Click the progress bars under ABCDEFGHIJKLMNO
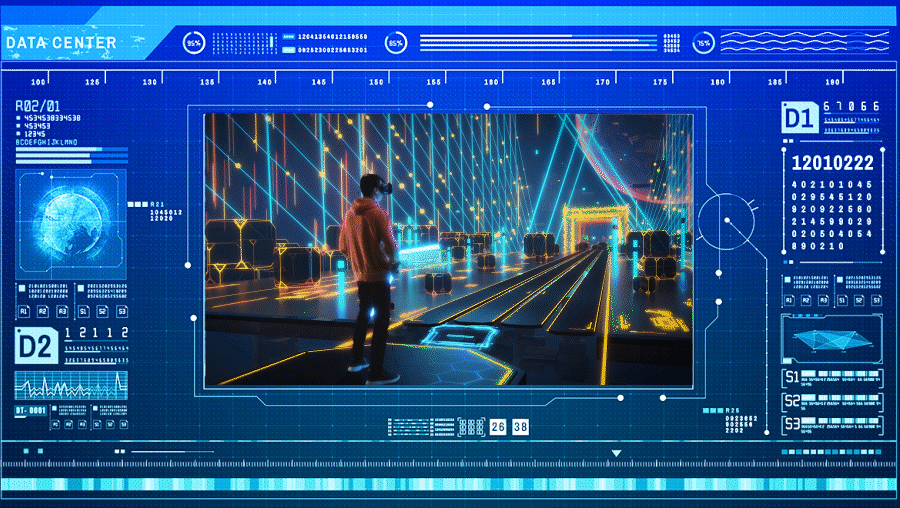 pyautogui.click(x=72, y=154)
